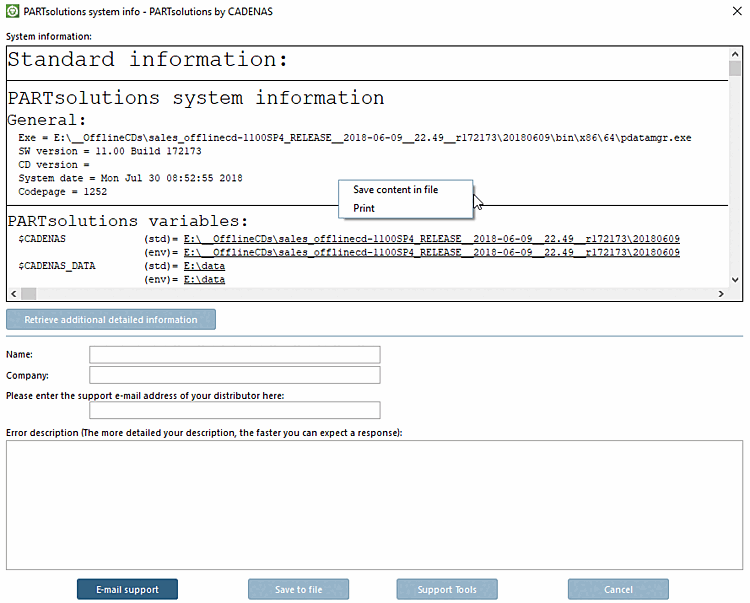Open the $CADENAS_DATA std E:\data link
The height and width of the screenshot is (603, 750).
tap(204, 266)
